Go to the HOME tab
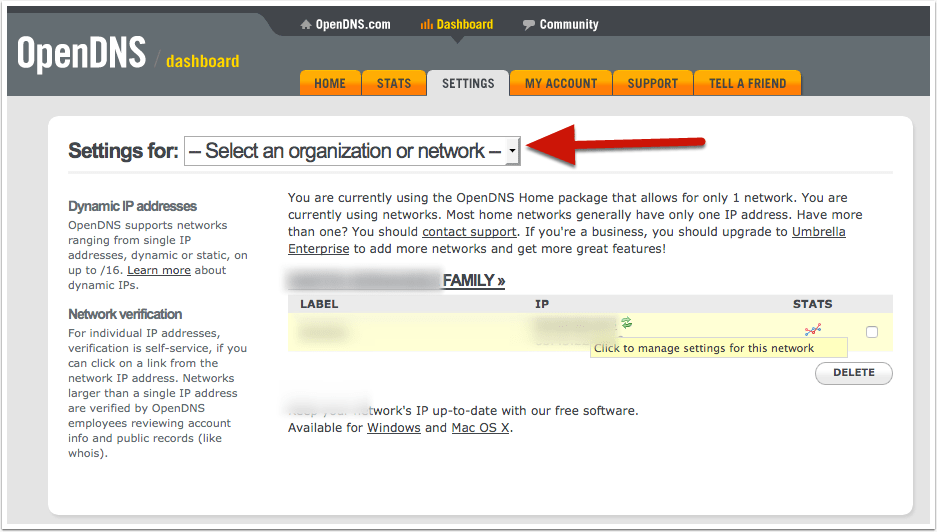Image resolution: width=937 pixels, height=532 pixels. click(x=330, y=83)
